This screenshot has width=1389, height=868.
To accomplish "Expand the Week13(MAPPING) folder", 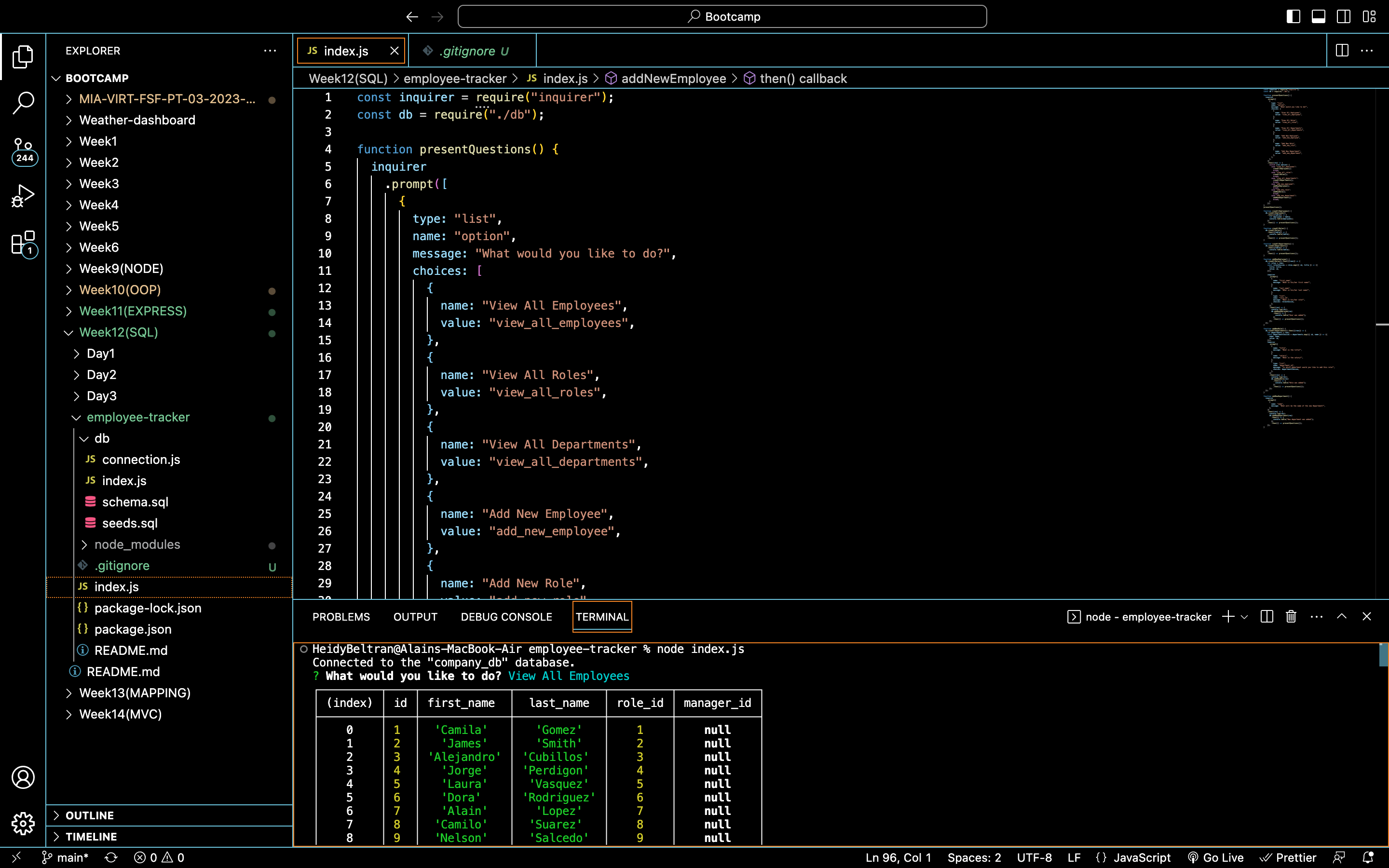I will pyautogui.click(x=134, y=693).
